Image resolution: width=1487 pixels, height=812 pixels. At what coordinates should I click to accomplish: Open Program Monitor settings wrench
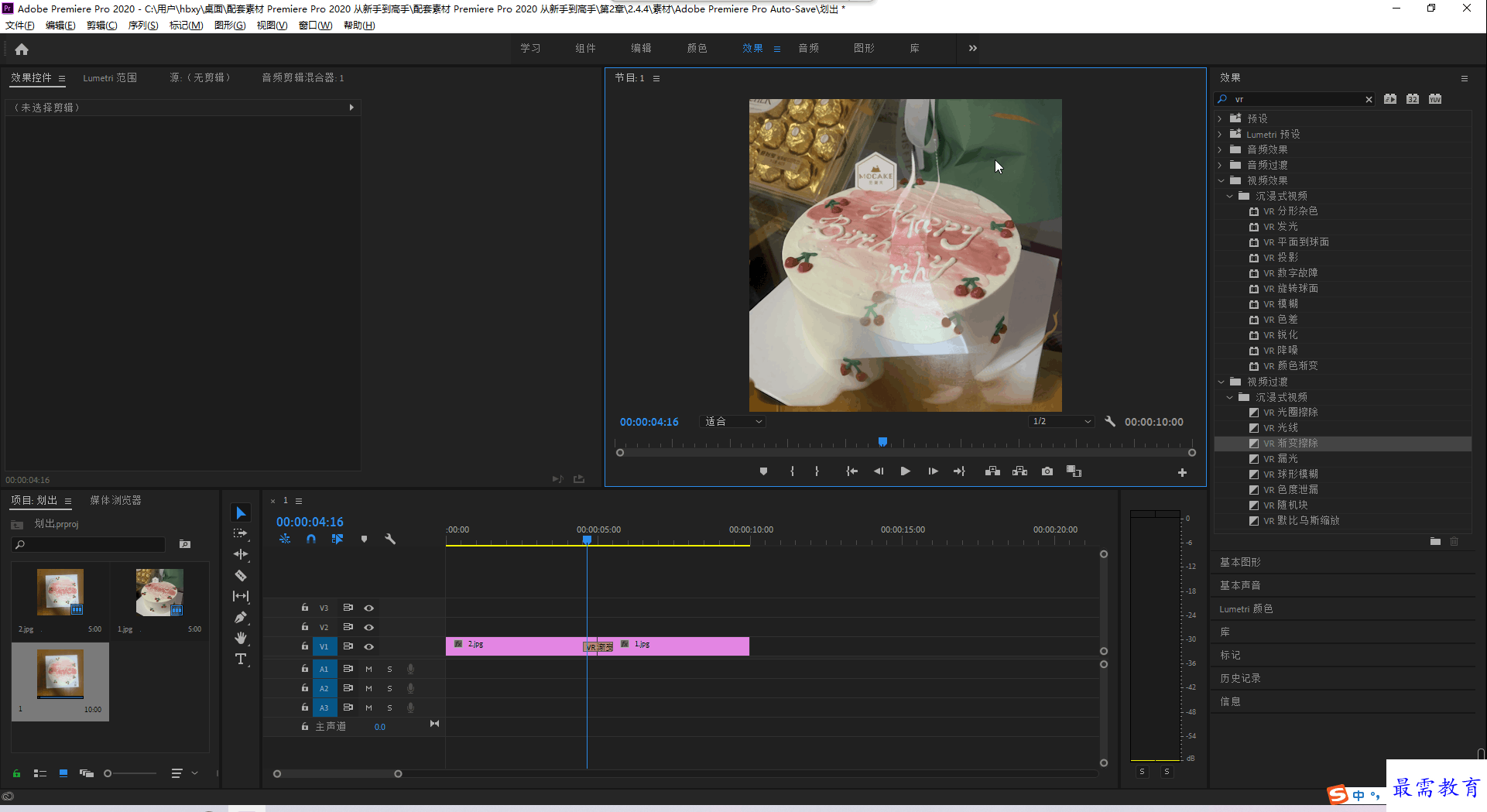pos(1110,421)
